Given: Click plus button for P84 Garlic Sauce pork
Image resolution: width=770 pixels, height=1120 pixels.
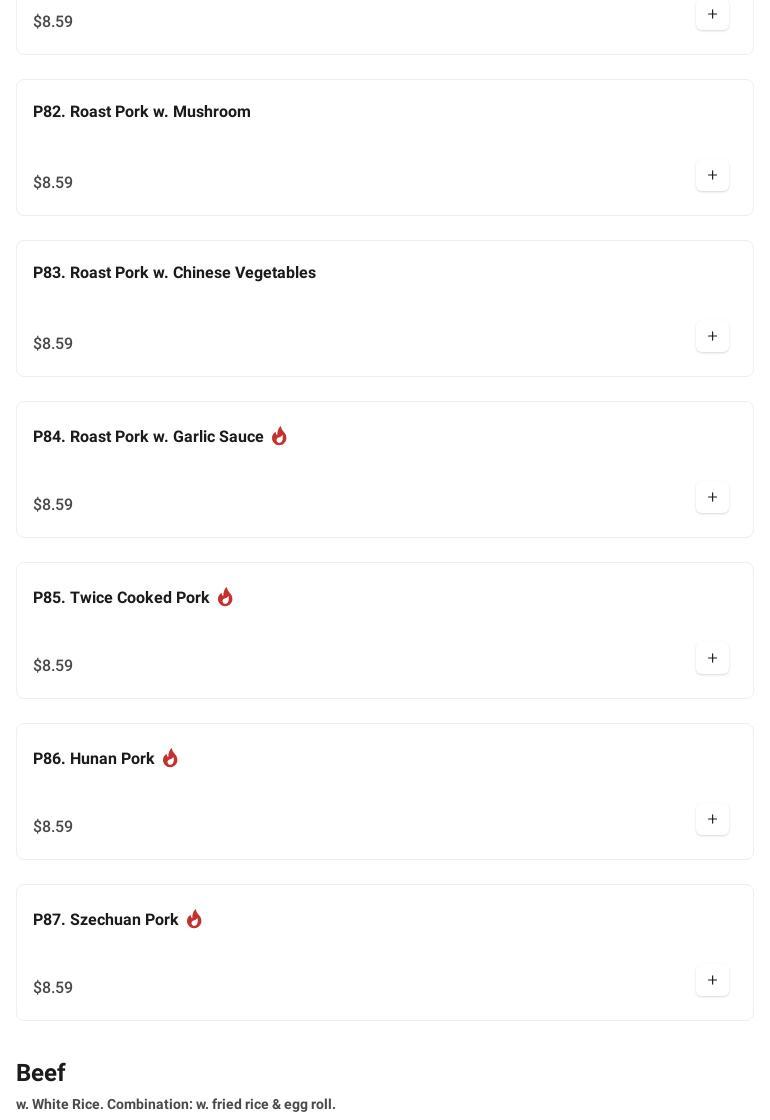Looking at the screenshot, I should pos(712,498).
